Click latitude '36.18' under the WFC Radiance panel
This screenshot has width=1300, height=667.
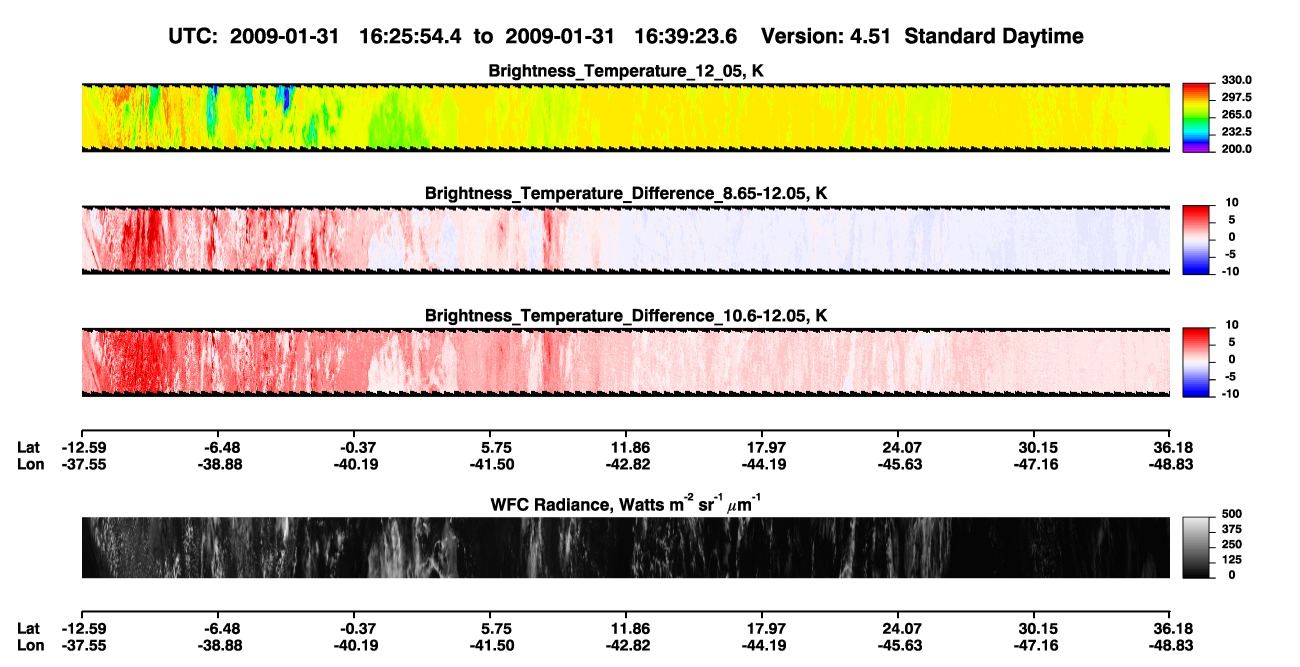[1173, 629]
